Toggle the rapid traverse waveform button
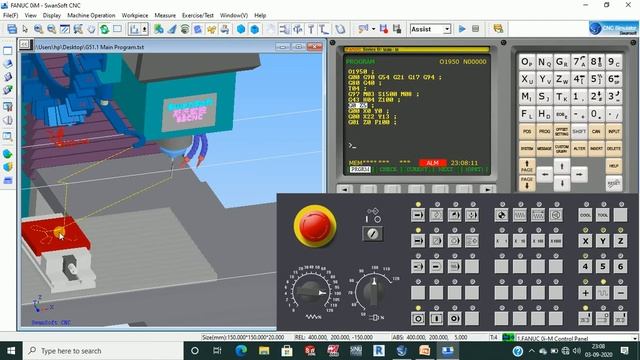Screen dimensions: 640x360 click(603, 293)
